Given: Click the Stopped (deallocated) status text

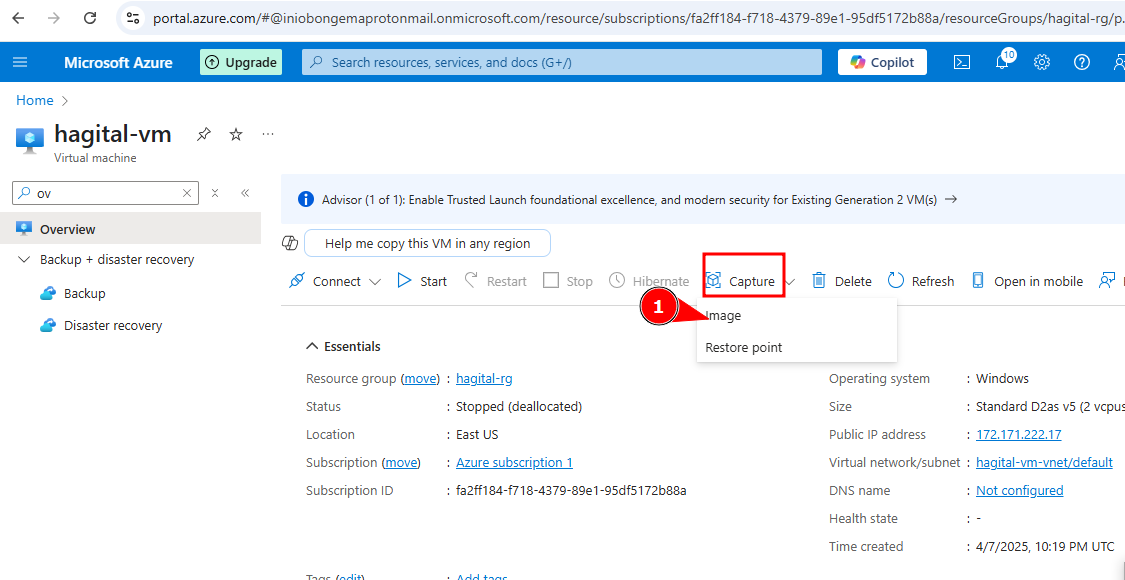Looking at the screenshot, I should tap(519, 406).
